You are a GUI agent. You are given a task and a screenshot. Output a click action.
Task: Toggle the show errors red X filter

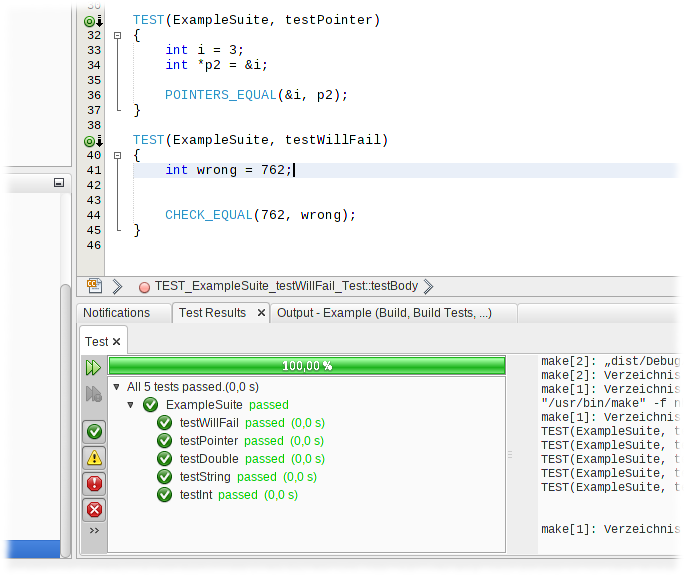point(94,509)
